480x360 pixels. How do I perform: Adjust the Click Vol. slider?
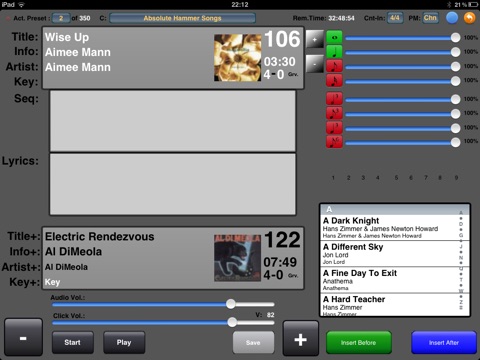point(163,322)
